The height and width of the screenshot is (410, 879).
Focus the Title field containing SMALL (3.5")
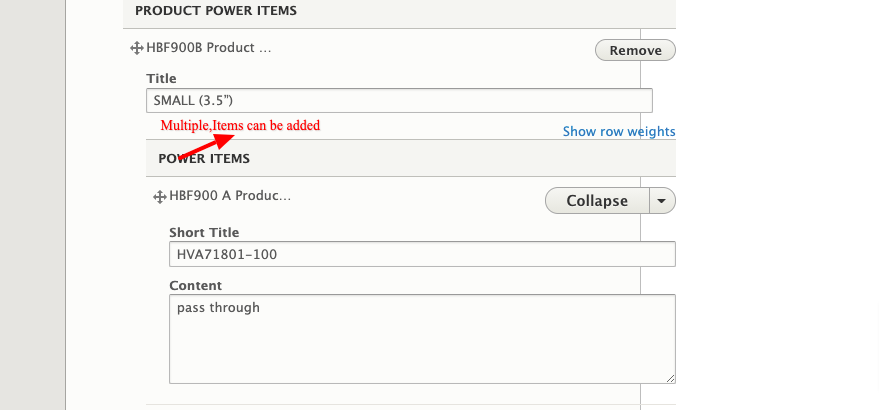(399, 100)
